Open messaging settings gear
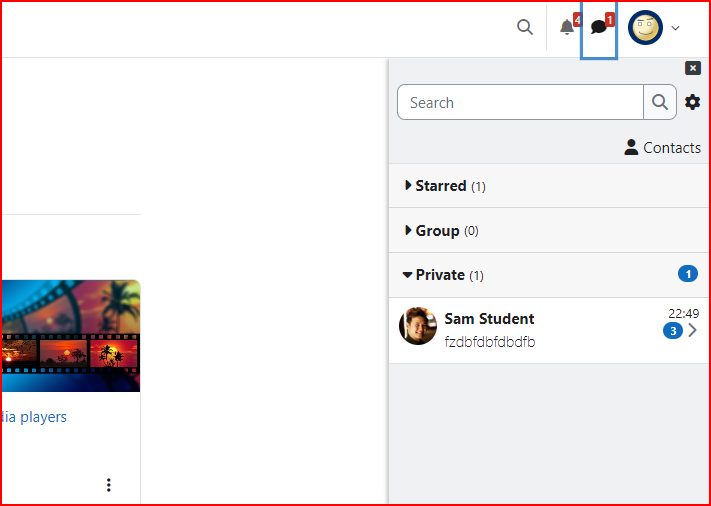The height and width of the screenshot is (506, 711). (x=692, y=102)
